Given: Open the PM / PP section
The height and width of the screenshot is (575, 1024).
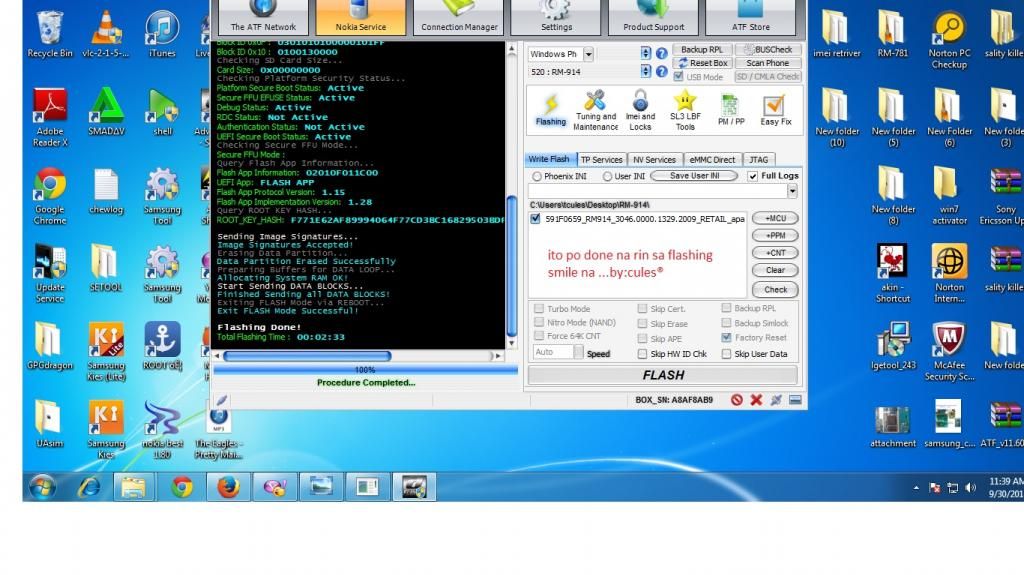Looking at the screenshot, I should (x=730, y=108).
